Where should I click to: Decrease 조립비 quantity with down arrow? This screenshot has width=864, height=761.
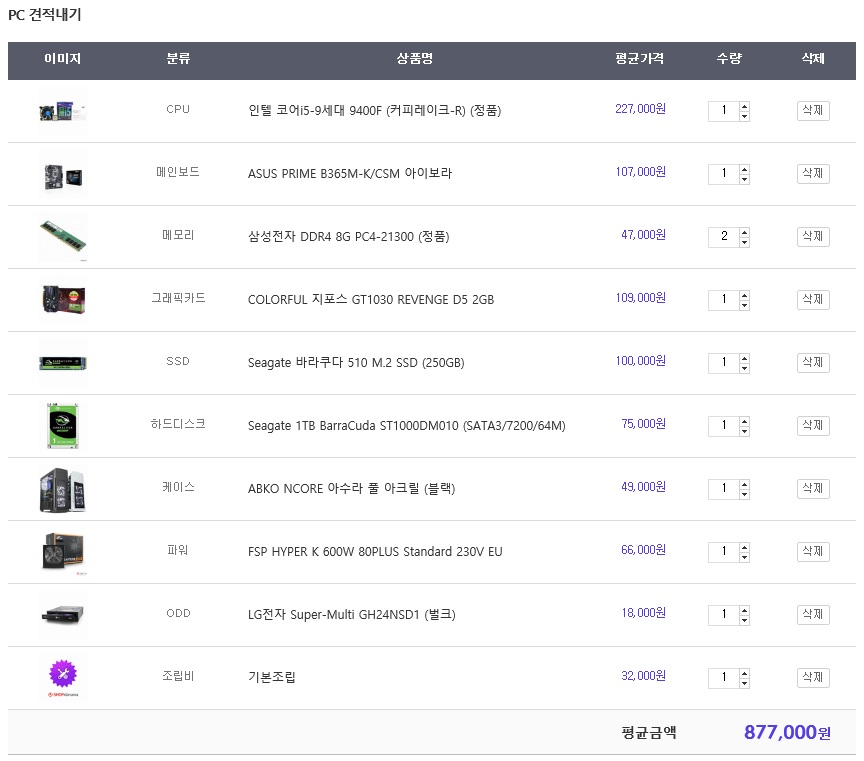(744, 683)
